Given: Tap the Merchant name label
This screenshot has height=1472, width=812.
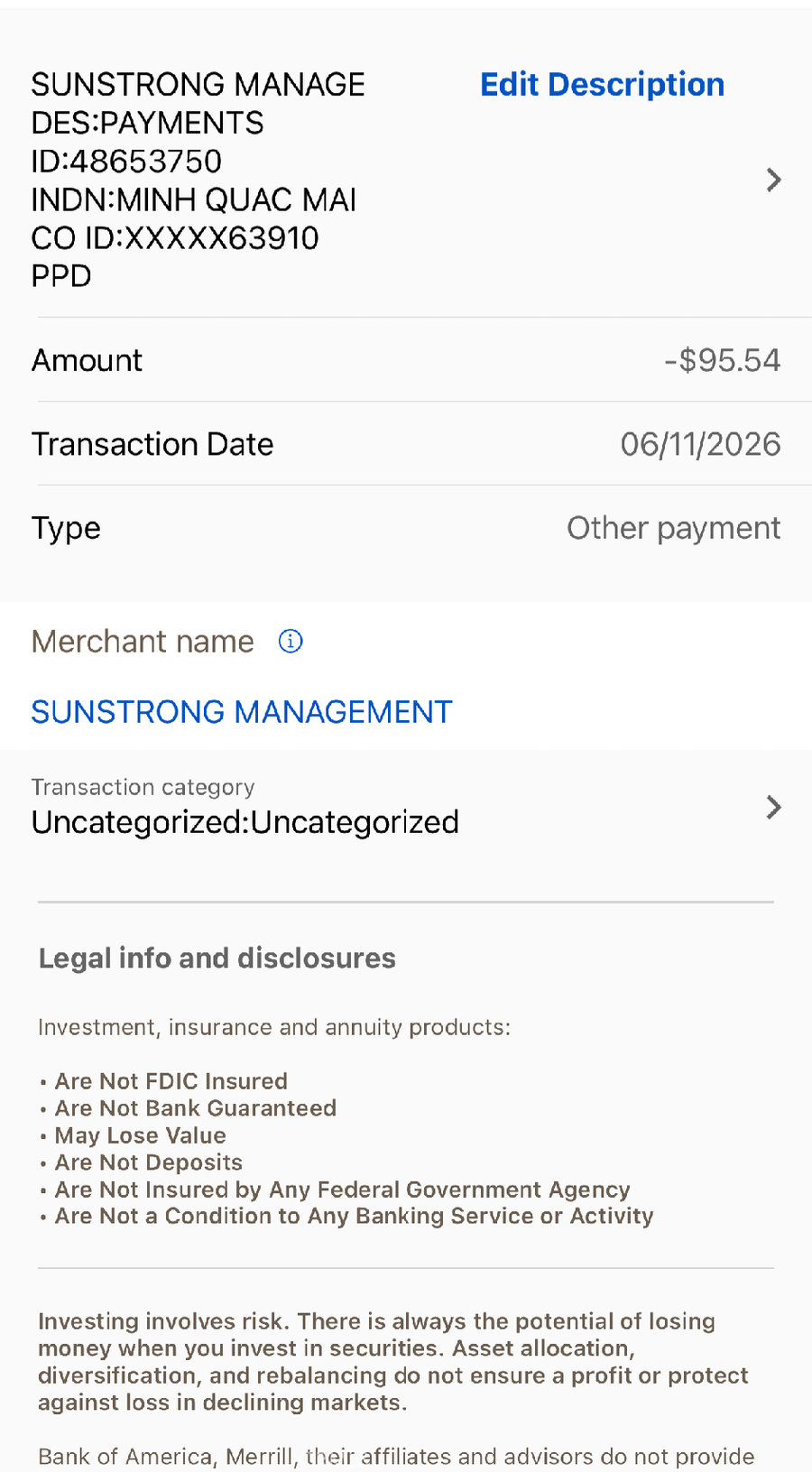Looking at the screenshot, I should 143,642.
